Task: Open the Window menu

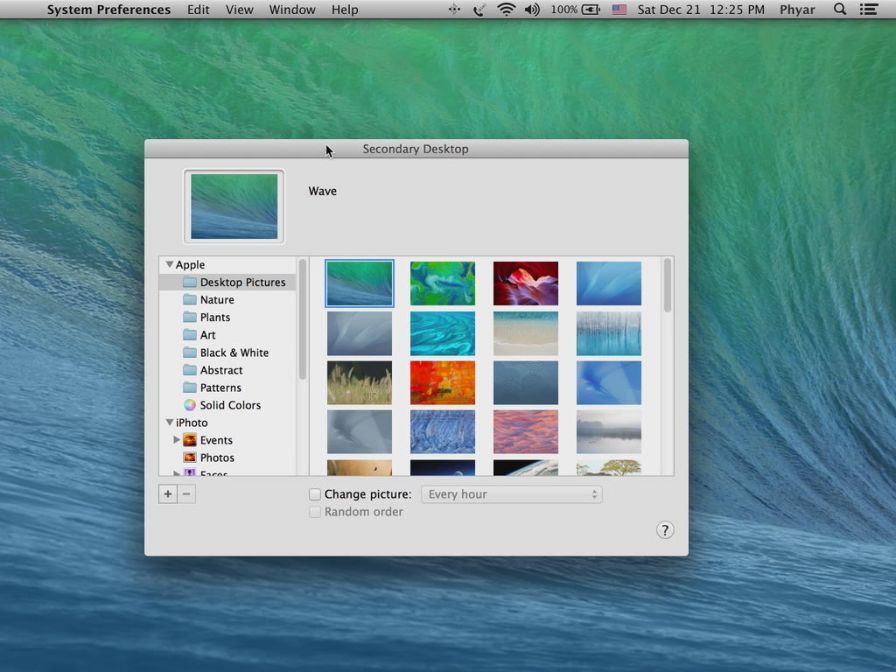Action: coord(292,10)
